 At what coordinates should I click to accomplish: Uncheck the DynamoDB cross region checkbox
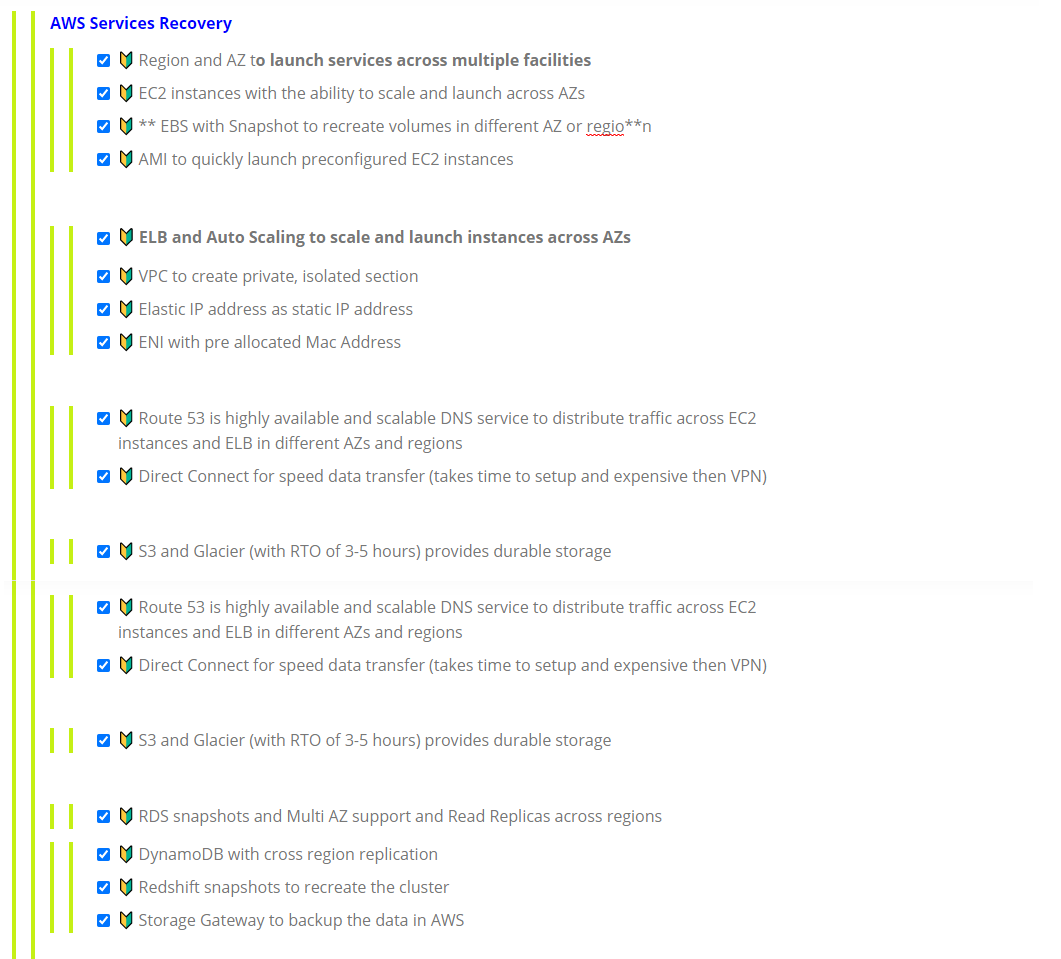point(104,855)
